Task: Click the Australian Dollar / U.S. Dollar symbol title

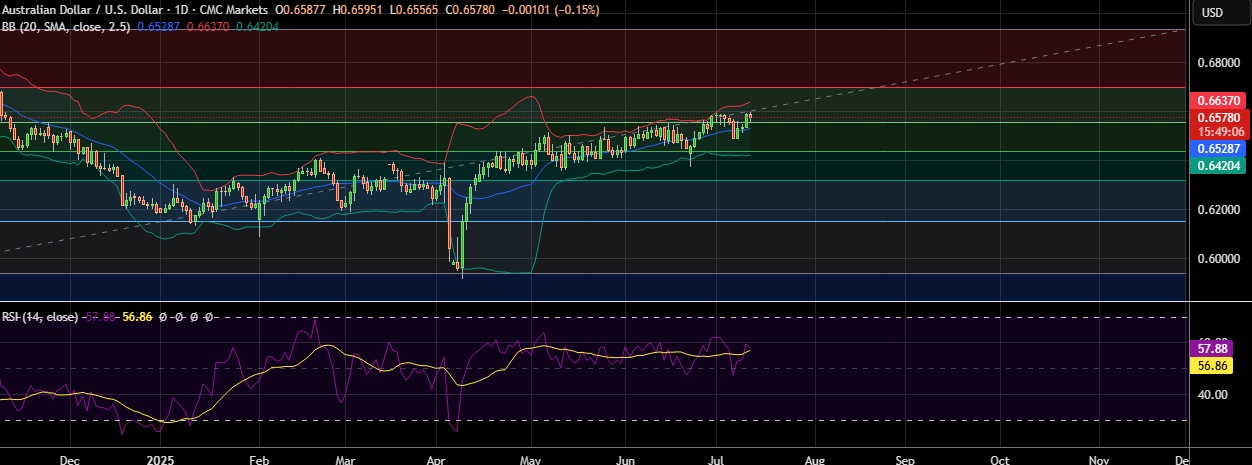Action: 85,10
